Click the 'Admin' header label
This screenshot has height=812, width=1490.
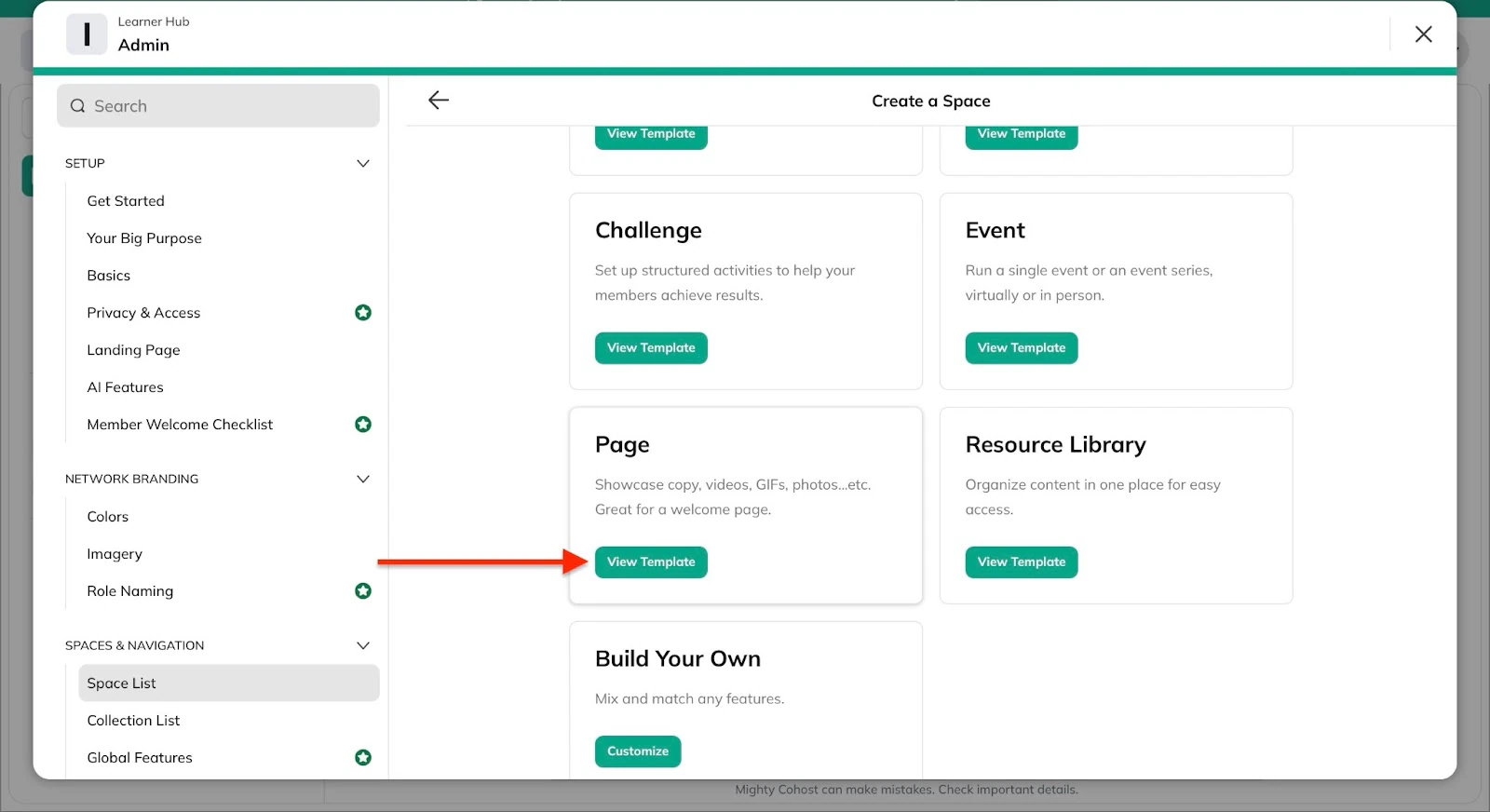143,45
